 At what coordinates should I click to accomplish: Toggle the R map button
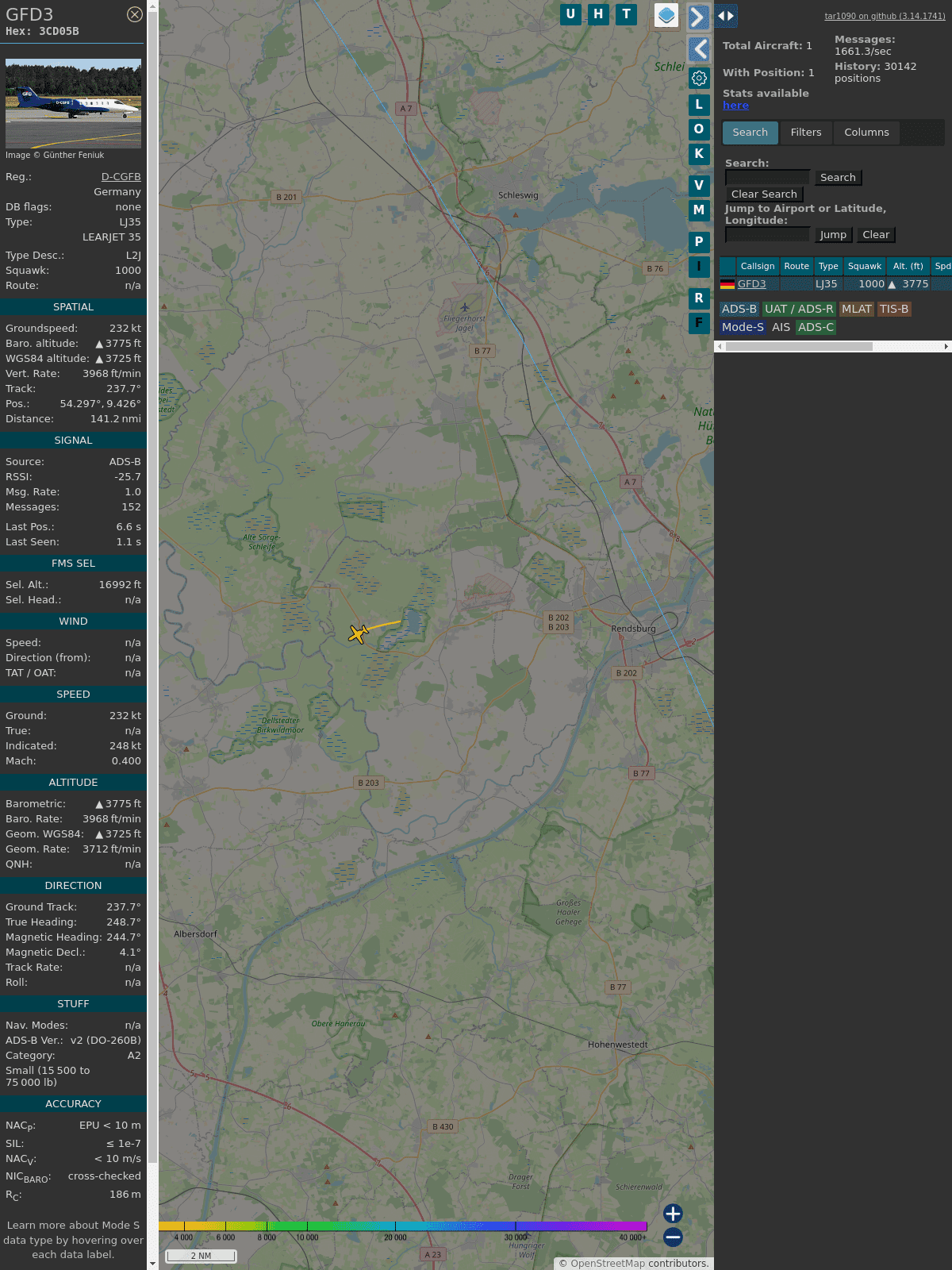pos(699,298)
